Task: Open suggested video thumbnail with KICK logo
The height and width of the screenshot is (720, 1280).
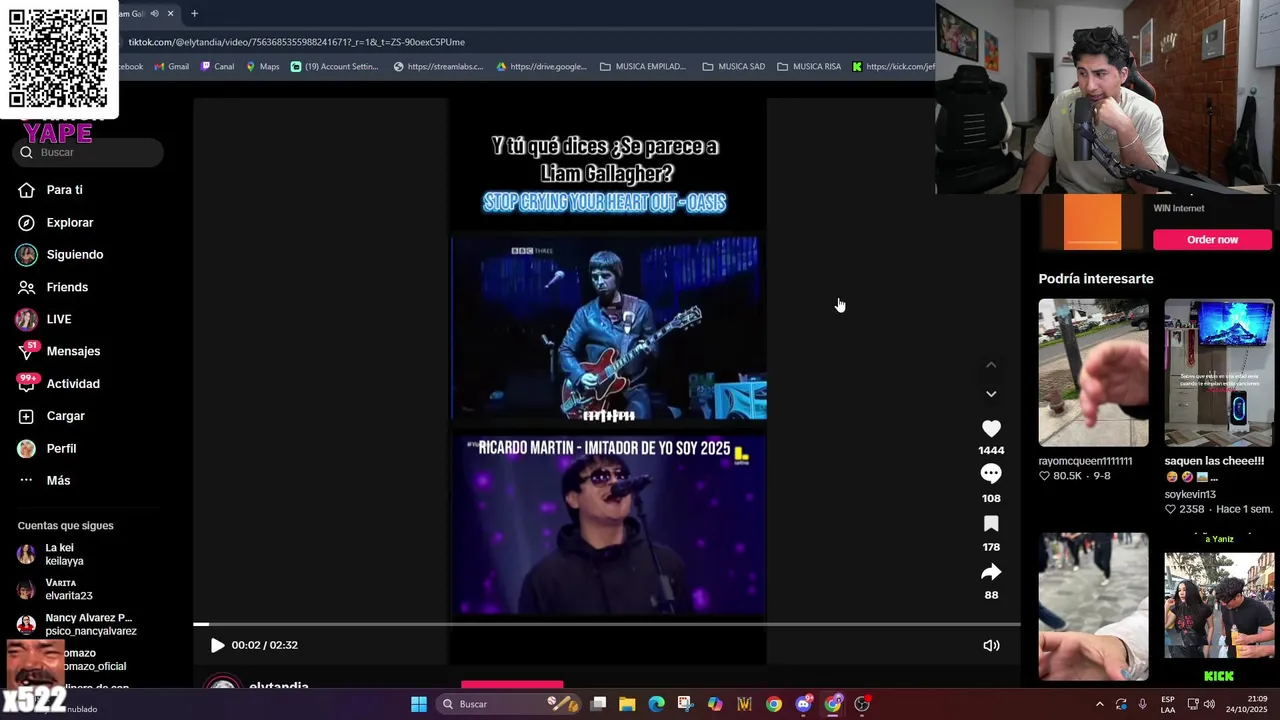Action: (1219, 606)
